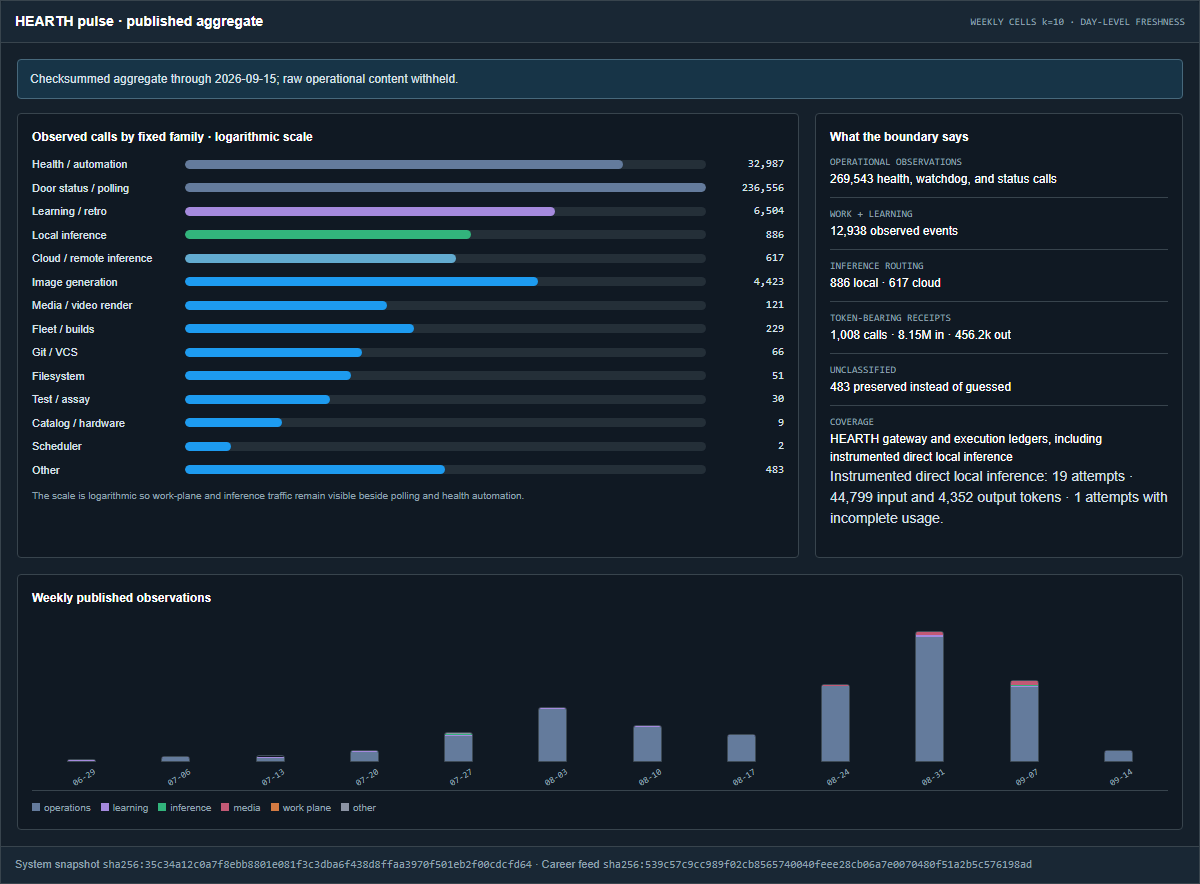Image resolution: width=1200 pixels, height=884 pixels.
Task: Click the Media / video render bar
Action: coord(286,305)
